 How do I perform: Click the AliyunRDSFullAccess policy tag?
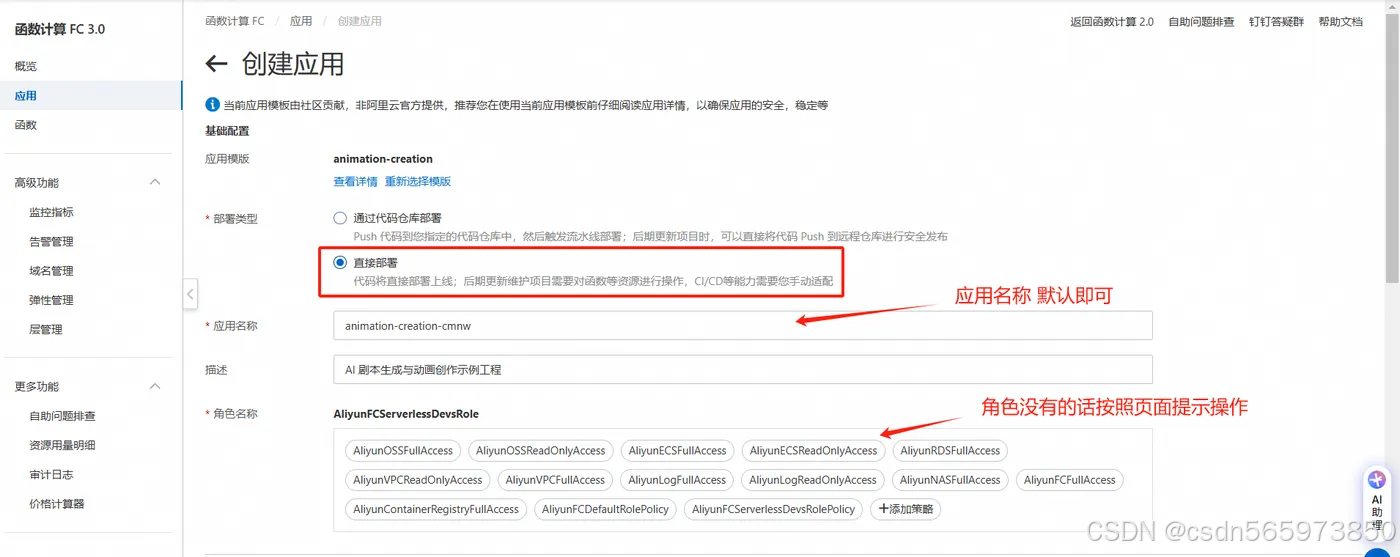pyautogui.click(x=950, y=450)
